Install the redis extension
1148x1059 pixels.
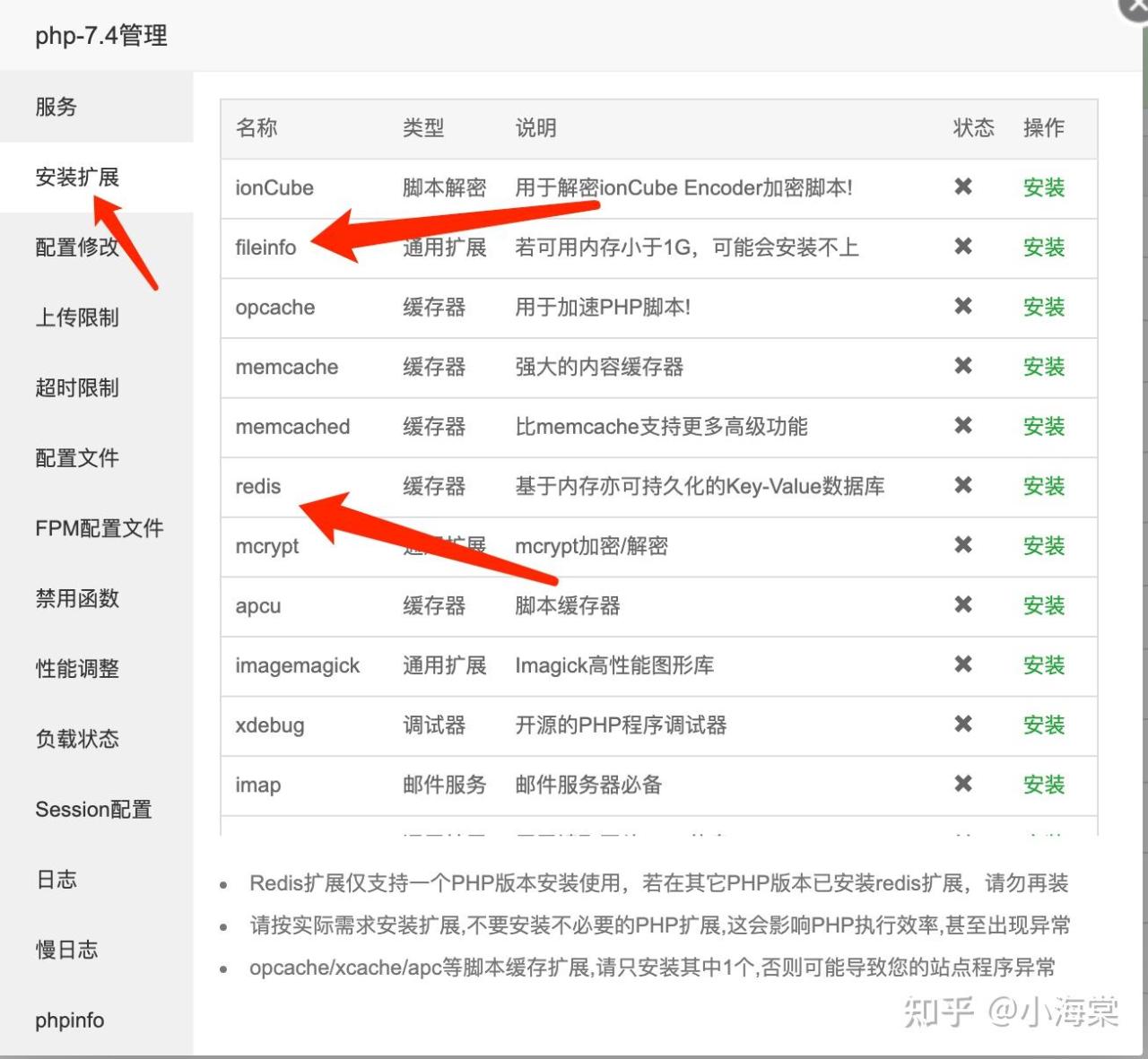(1043, 486)
